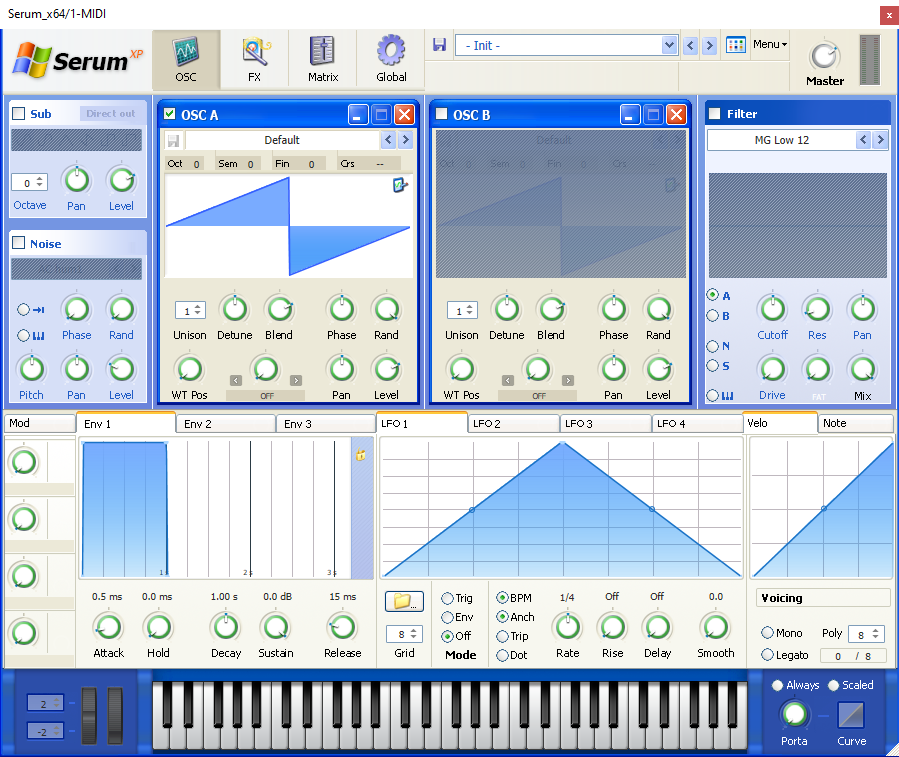Click the portamento Curve icon

pyautogui.click(x=851, y=715)
